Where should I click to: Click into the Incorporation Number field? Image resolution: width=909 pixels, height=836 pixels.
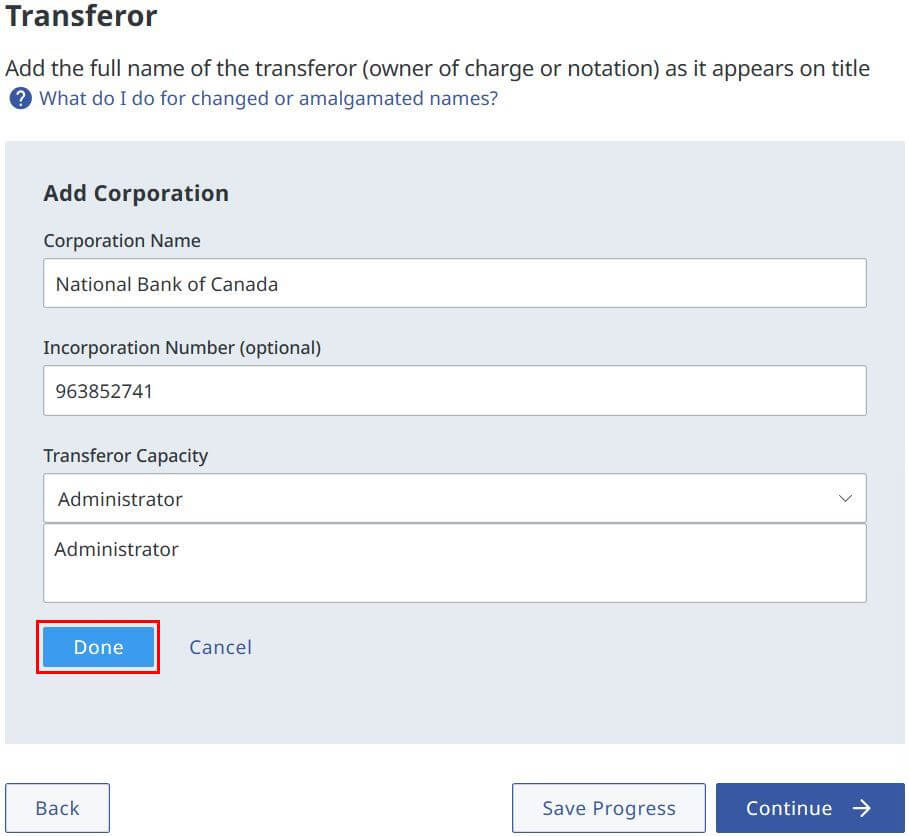tap(454, 391)
